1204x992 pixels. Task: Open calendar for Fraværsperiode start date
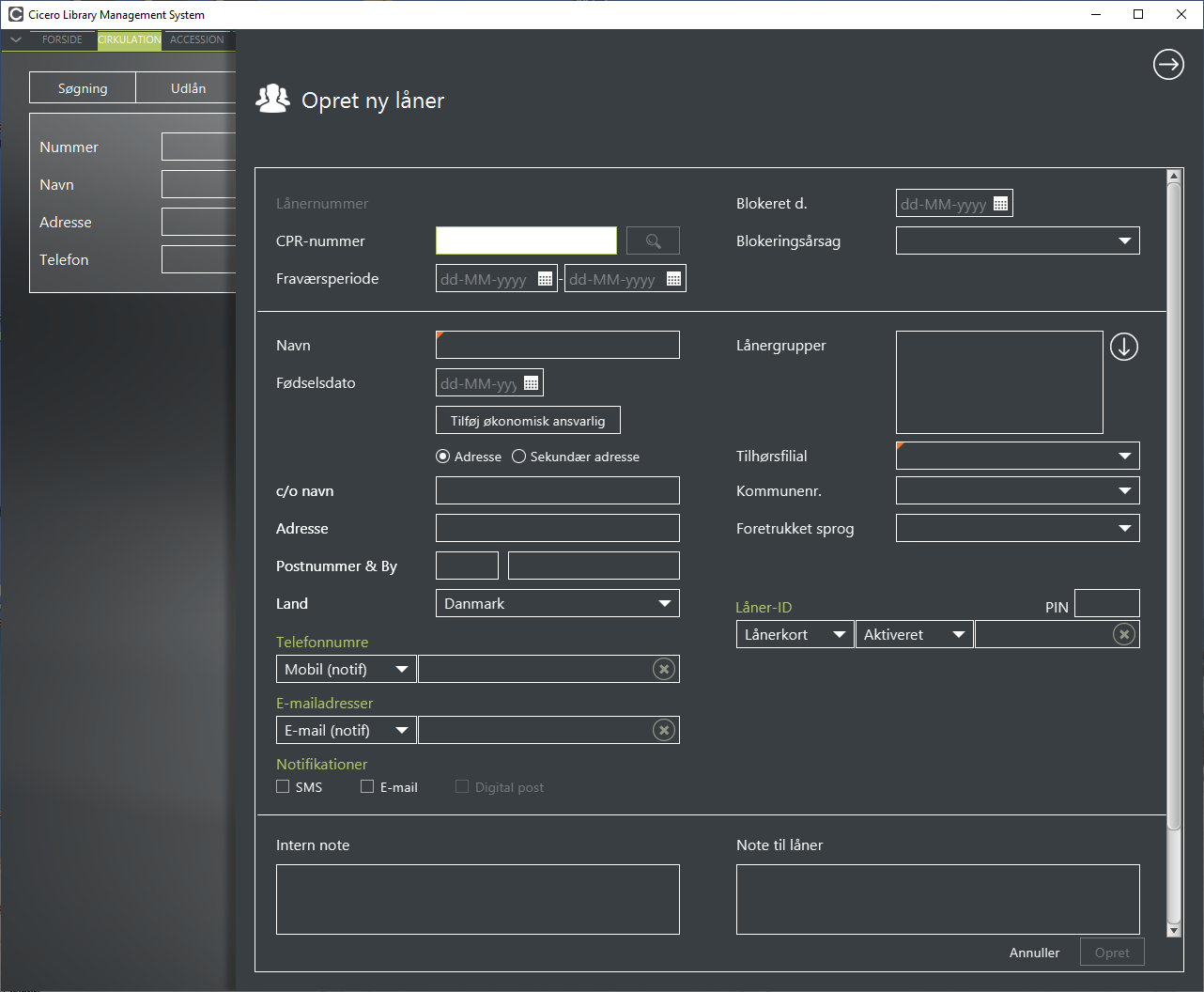[x=545, y=279]
